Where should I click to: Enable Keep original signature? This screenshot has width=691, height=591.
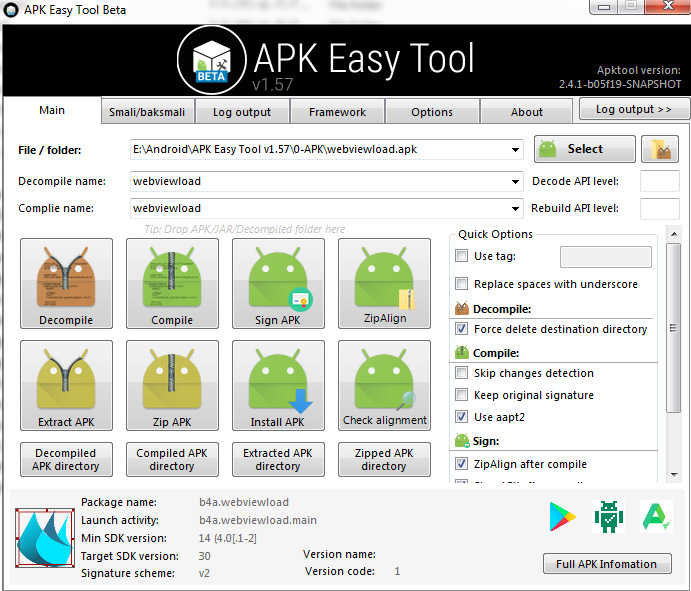(461, 394)
